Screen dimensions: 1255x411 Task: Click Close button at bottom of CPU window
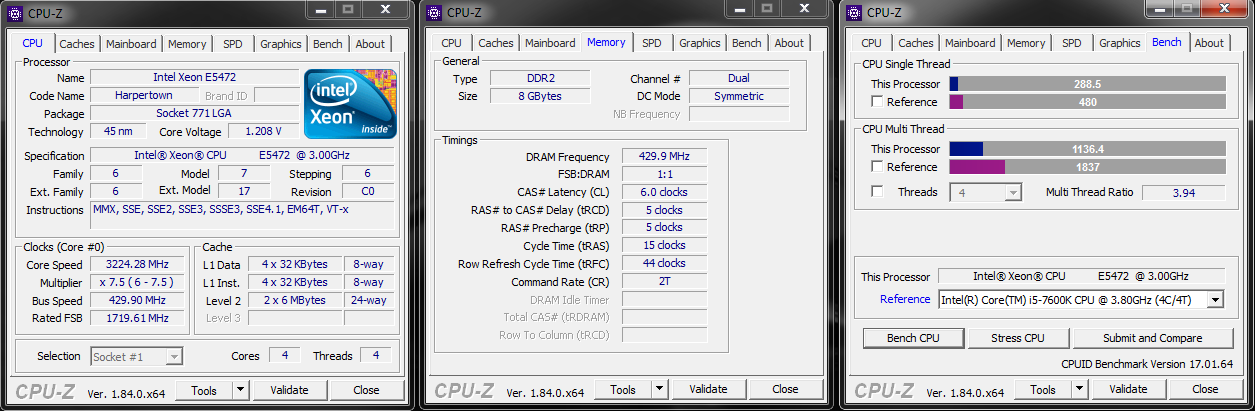click(x=366, y=390)
